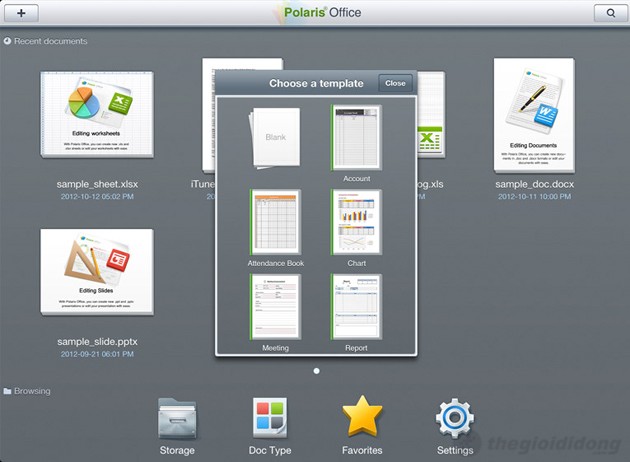Click the Polaris Office title logo
Image resolution: width=630 pixels, height=462 pixels.
click(x=322, y=12)
